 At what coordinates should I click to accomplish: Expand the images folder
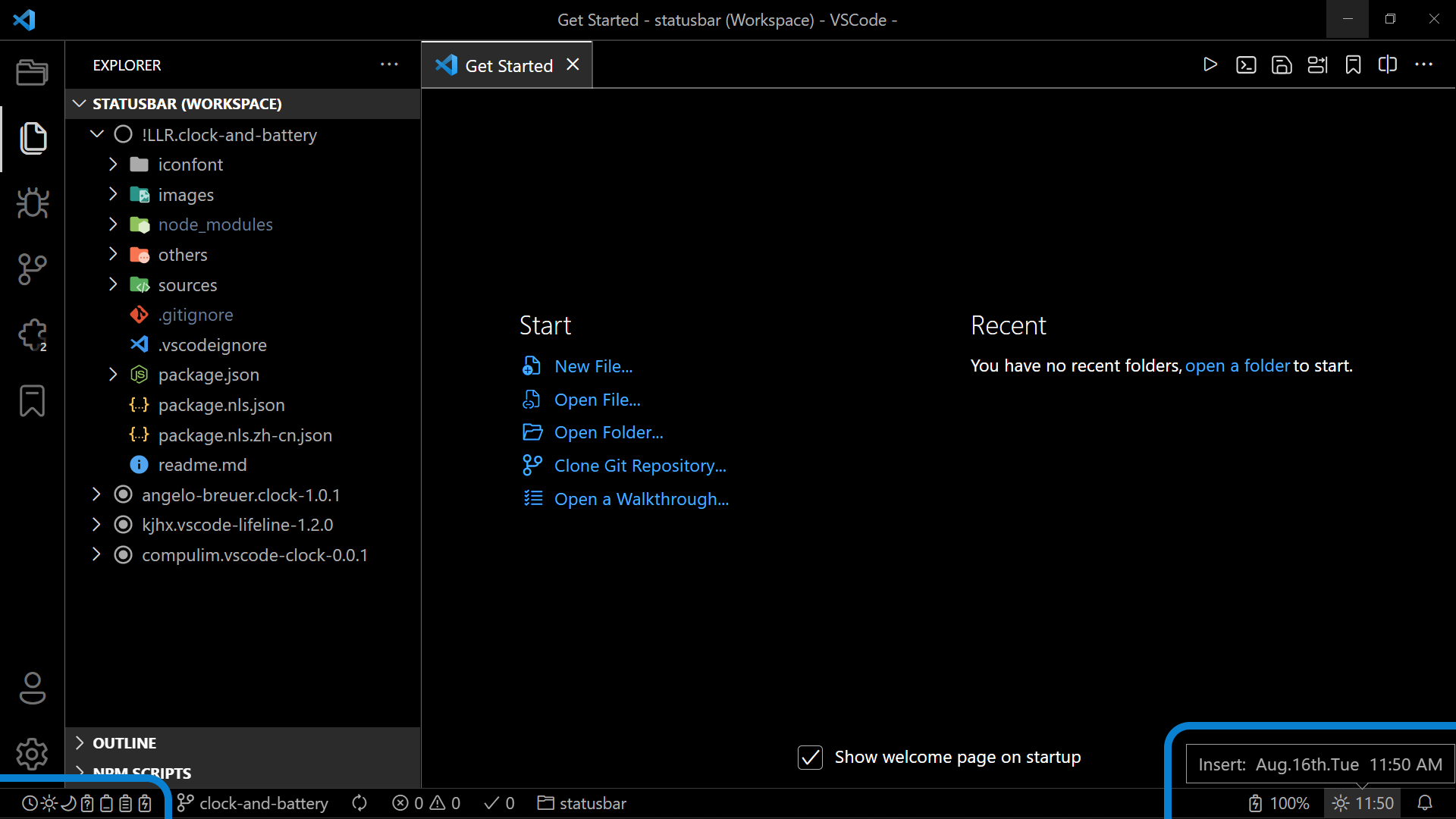point(186,195)
